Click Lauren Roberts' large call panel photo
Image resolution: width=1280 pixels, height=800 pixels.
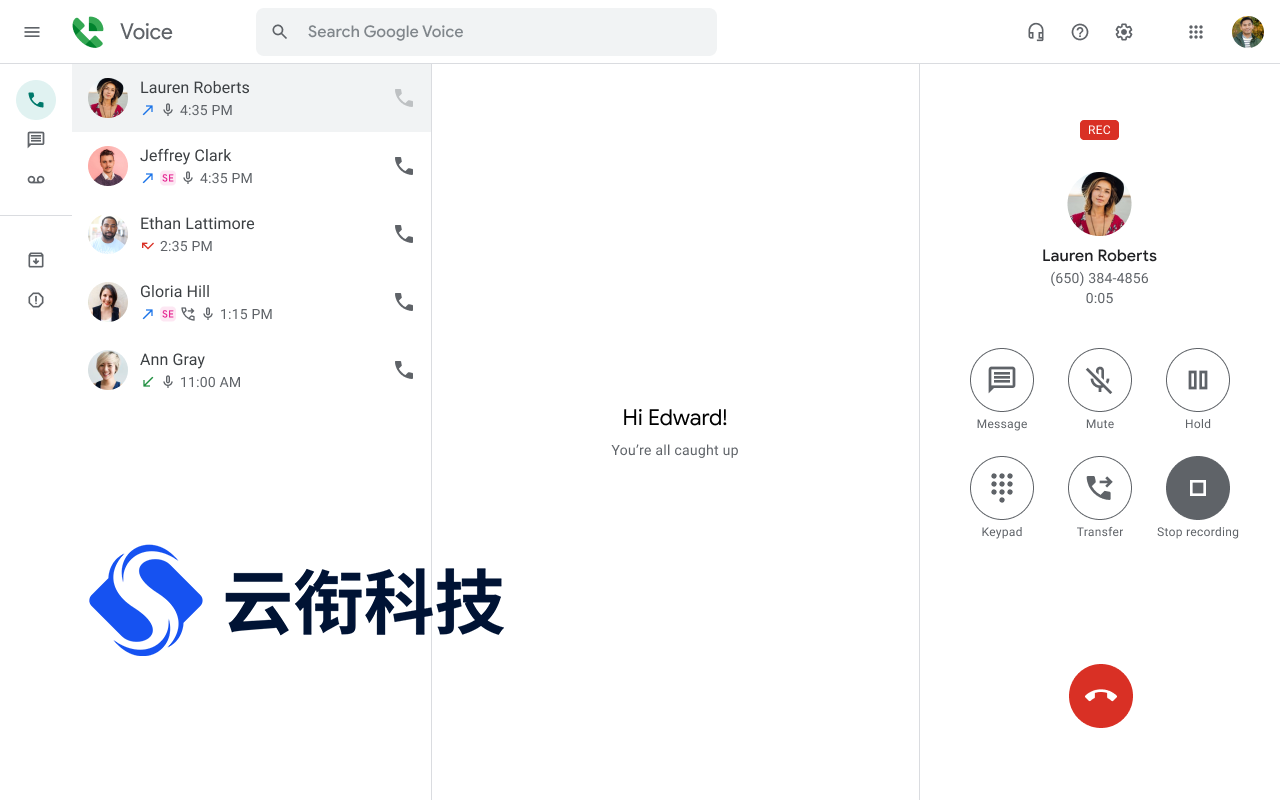click(x=1100, y=204)
